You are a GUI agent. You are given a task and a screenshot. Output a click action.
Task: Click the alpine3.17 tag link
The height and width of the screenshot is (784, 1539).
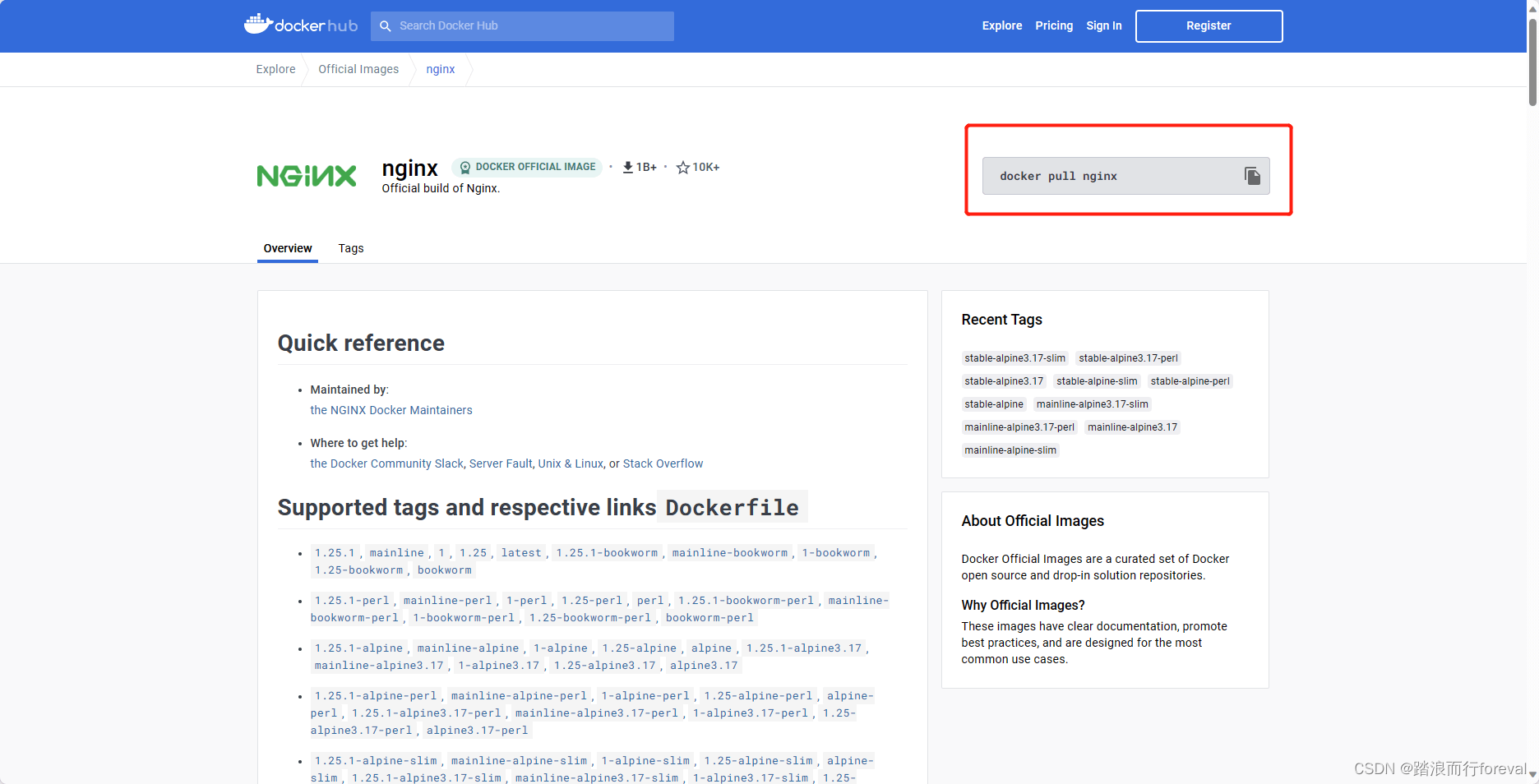coord(704,666)
